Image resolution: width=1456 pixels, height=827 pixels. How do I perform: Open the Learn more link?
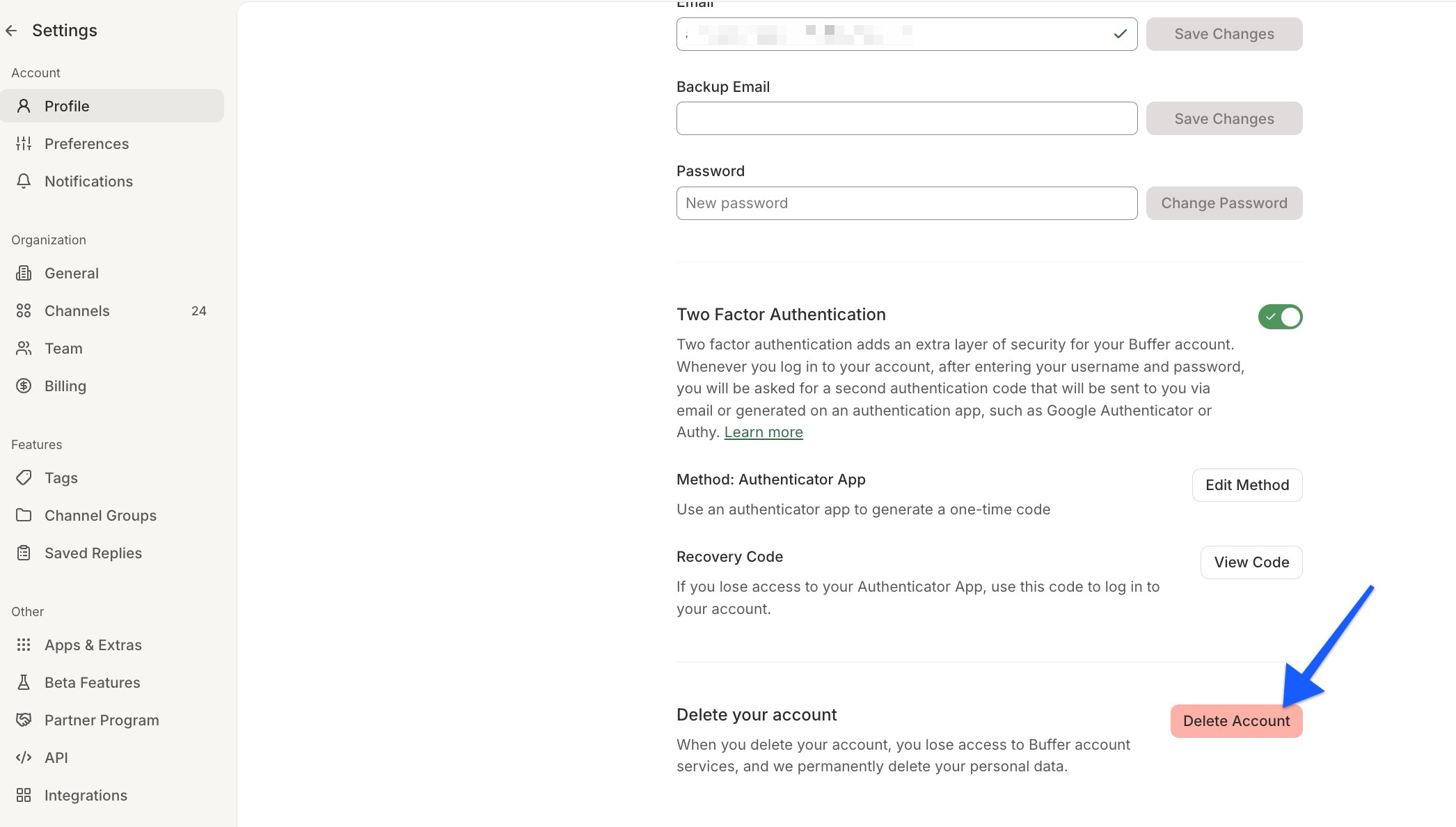point(763,432)
